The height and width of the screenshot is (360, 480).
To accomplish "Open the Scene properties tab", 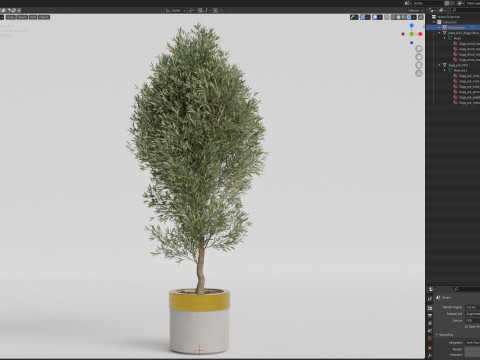I will pyautogui.click(x=430, y=330).
